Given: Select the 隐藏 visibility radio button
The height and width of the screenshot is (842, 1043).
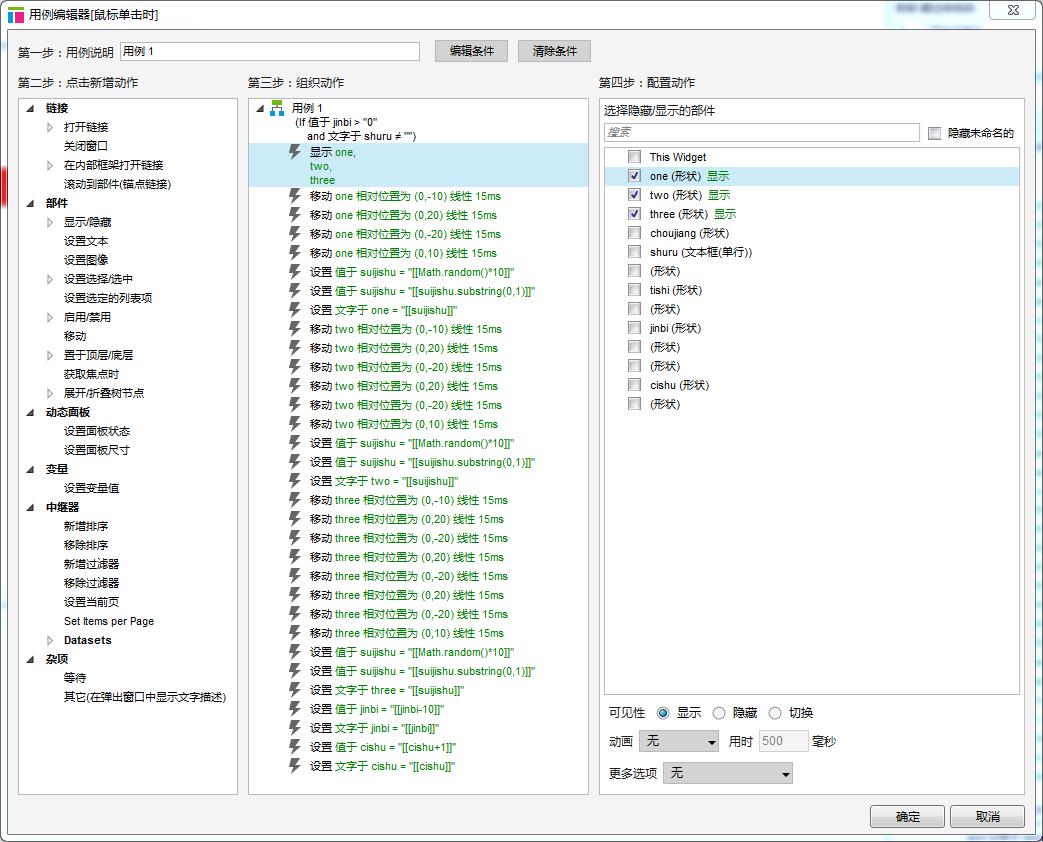Looking at the screenshot, I should [718, 713].
